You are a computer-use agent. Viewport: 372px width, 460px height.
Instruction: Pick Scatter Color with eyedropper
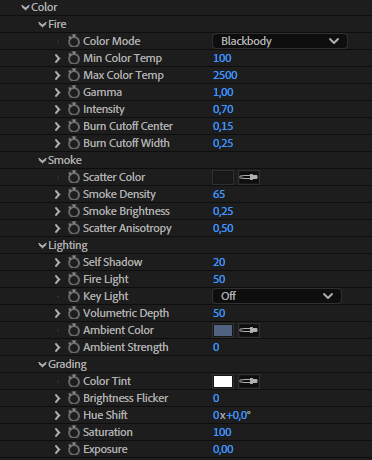point(249,177)
